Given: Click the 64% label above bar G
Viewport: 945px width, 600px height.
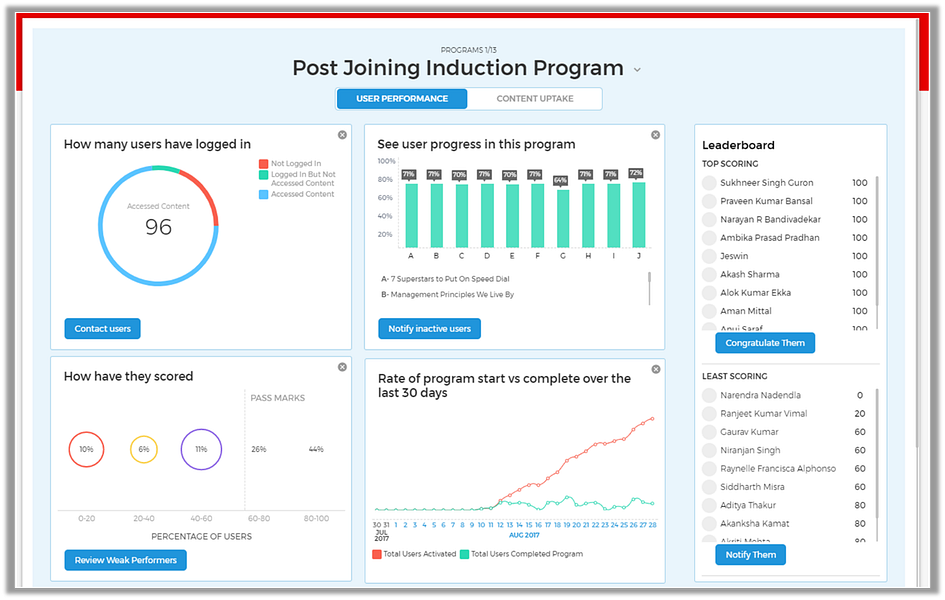Looking at the screenshot, I should click(x=560, y=180).
